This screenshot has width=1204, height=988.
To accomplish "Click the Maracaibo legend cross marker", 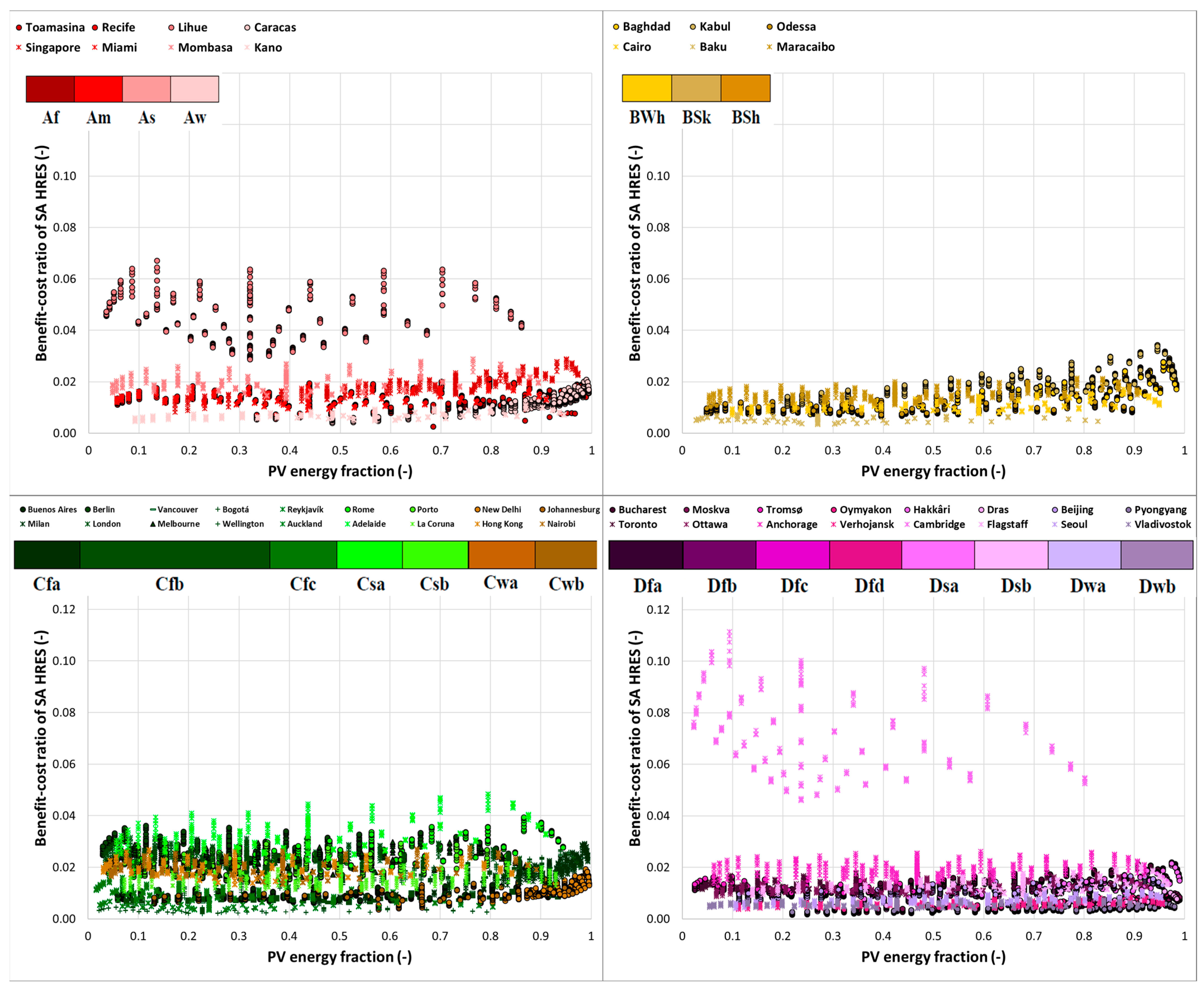I will point(770,47).
